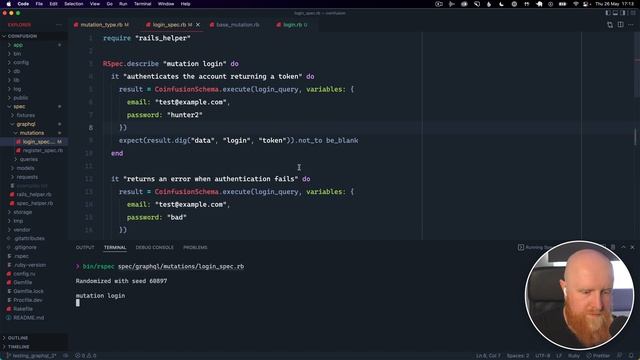Open the Run menu
Screen dimensions: 640x360
pyautogui.click(x=123, y=4)
